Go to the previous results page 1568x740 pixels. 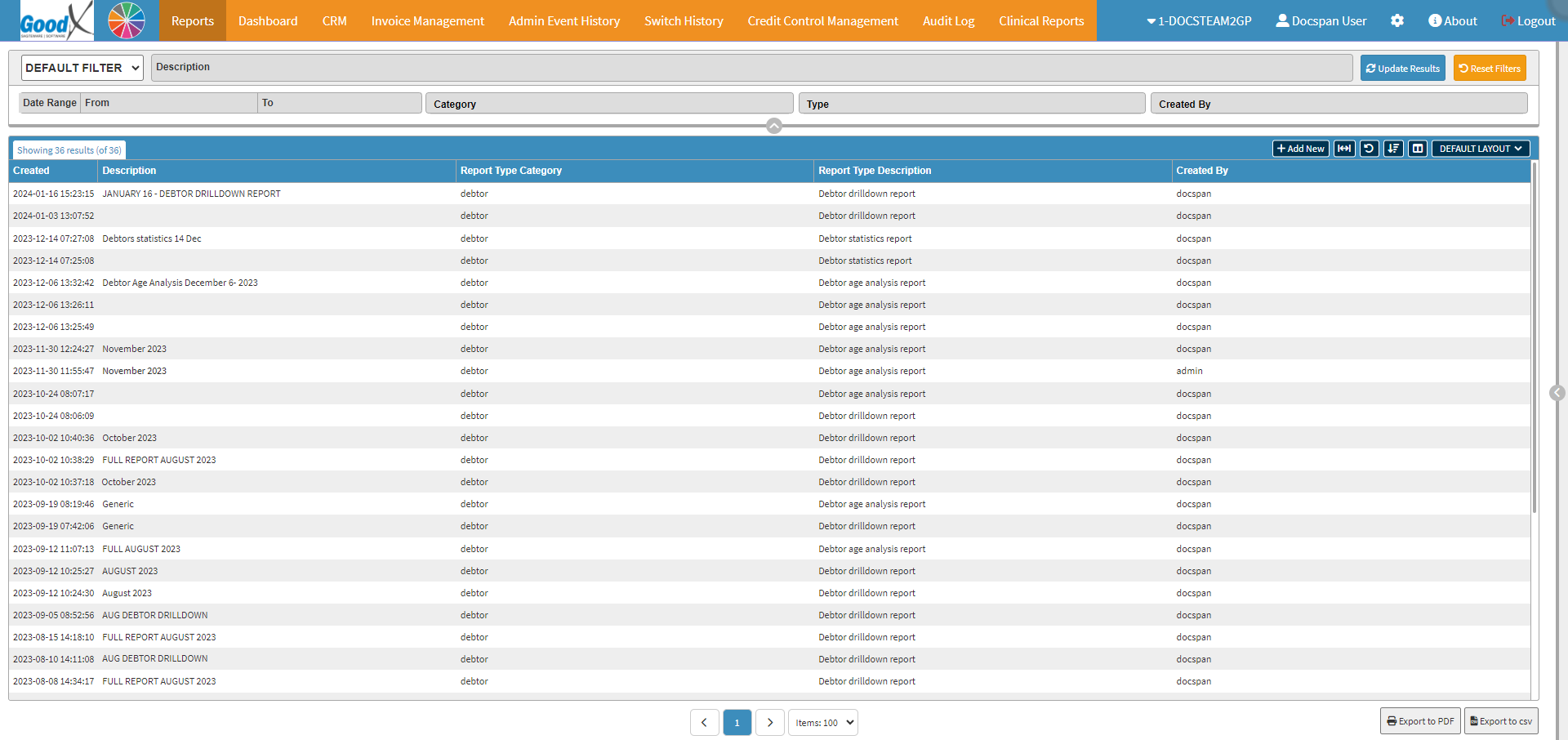[704, 723]
